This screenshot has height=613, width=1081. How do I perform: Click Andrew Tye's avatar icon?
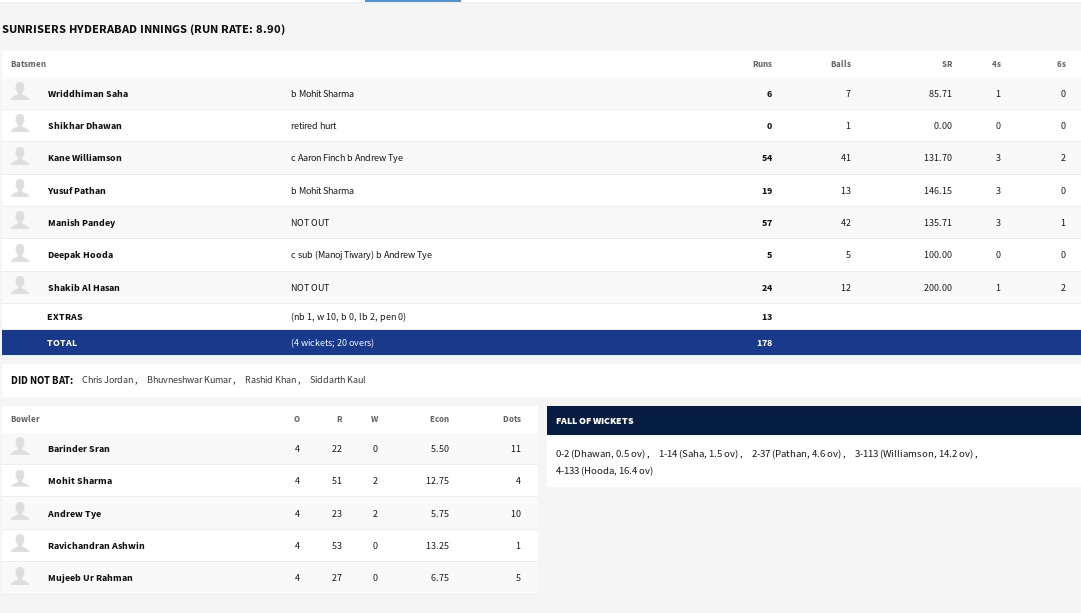click(x=21, y=512)
